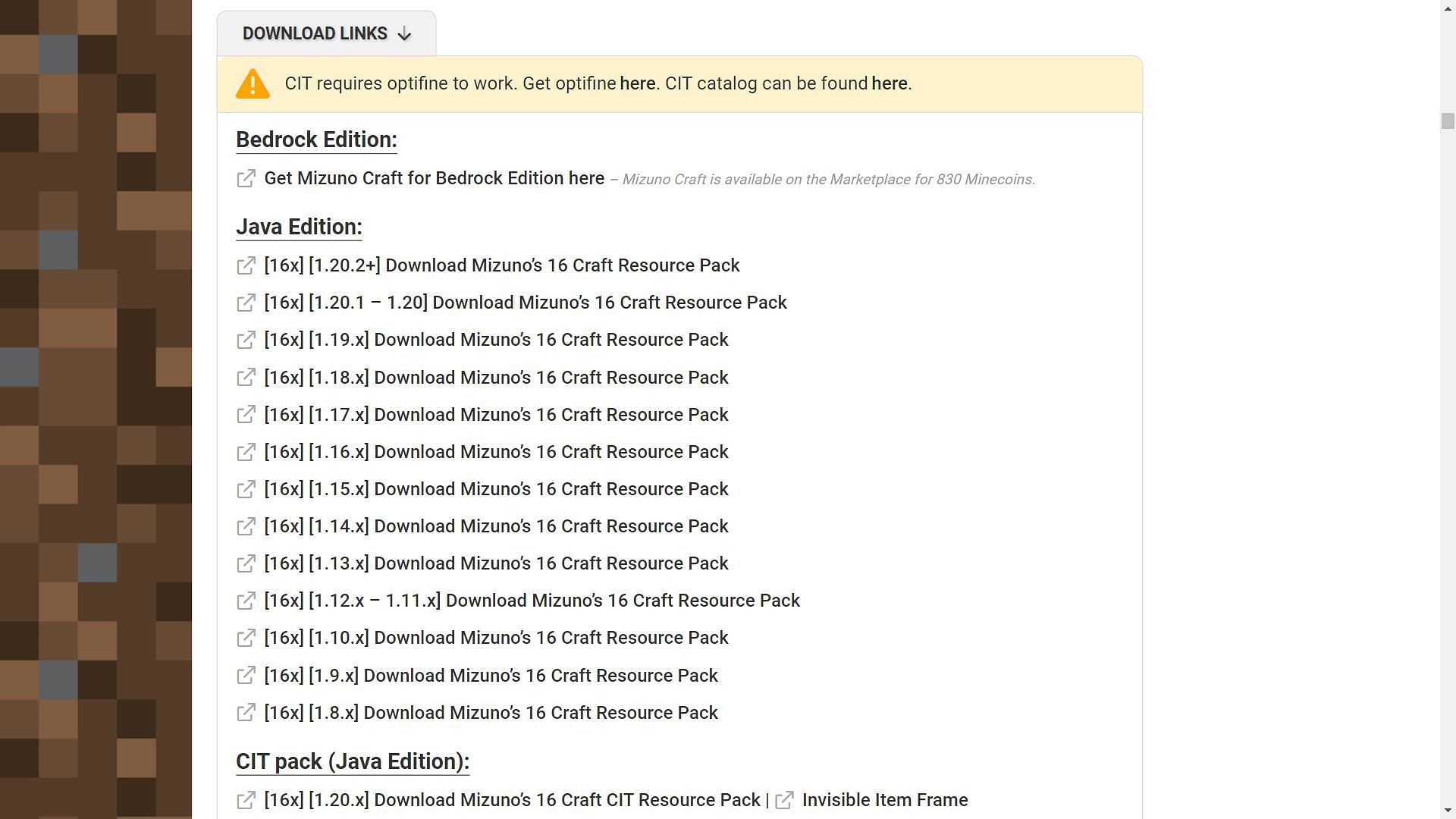Click the external-link icon beside 1.8.x download
This screenshot has width=1456, height=819.
pos(246,713)
